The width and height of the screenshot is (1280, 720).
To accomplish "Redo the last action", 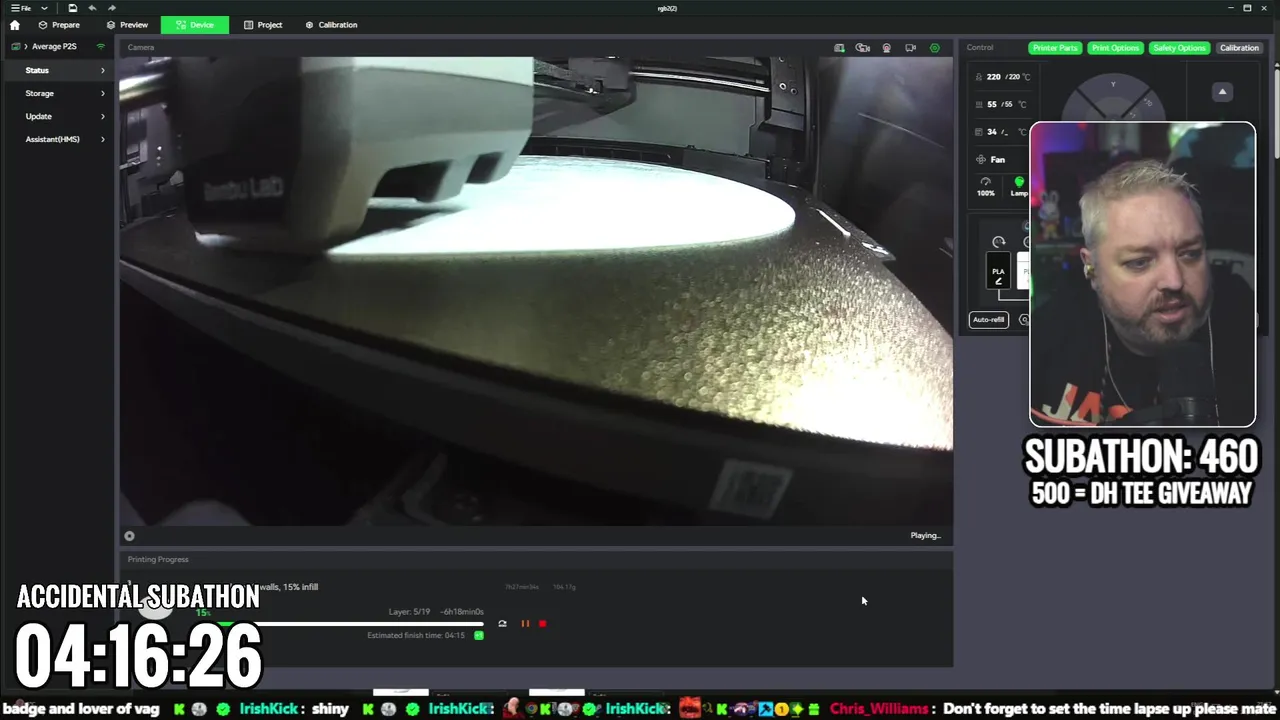I will (x=111, y=8).
